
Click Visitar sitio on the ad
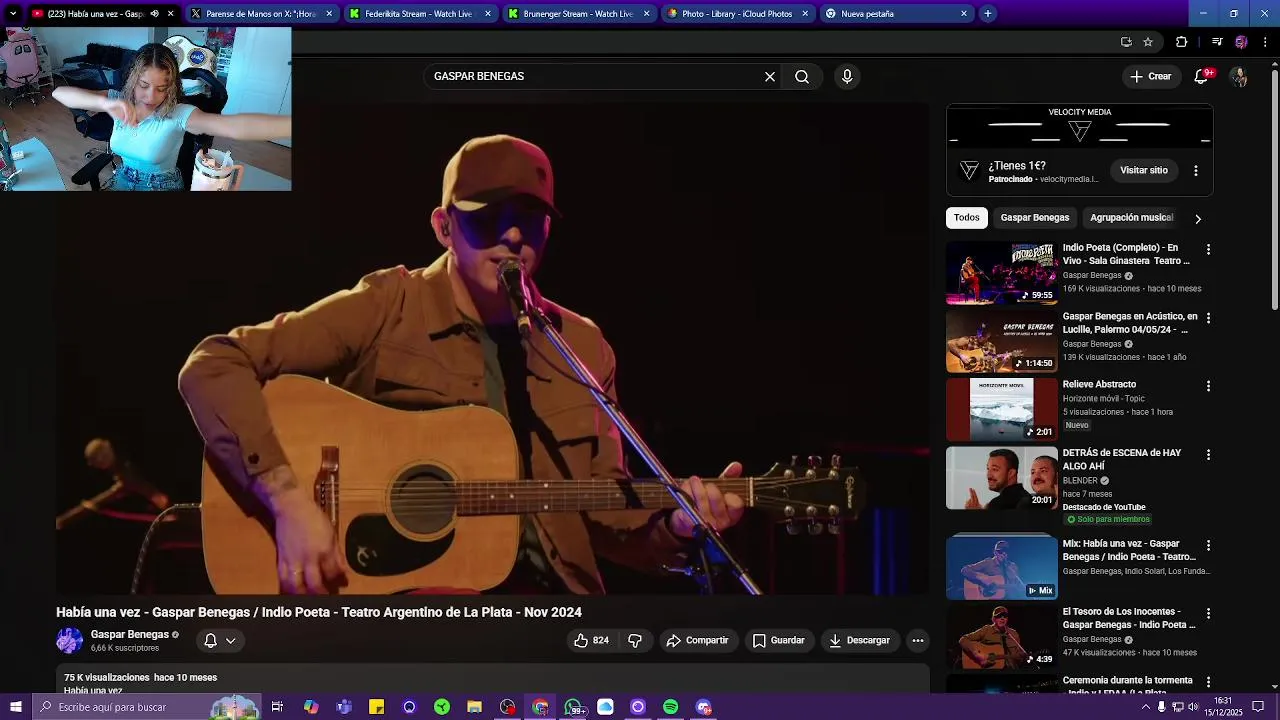tap(1144, 171)
